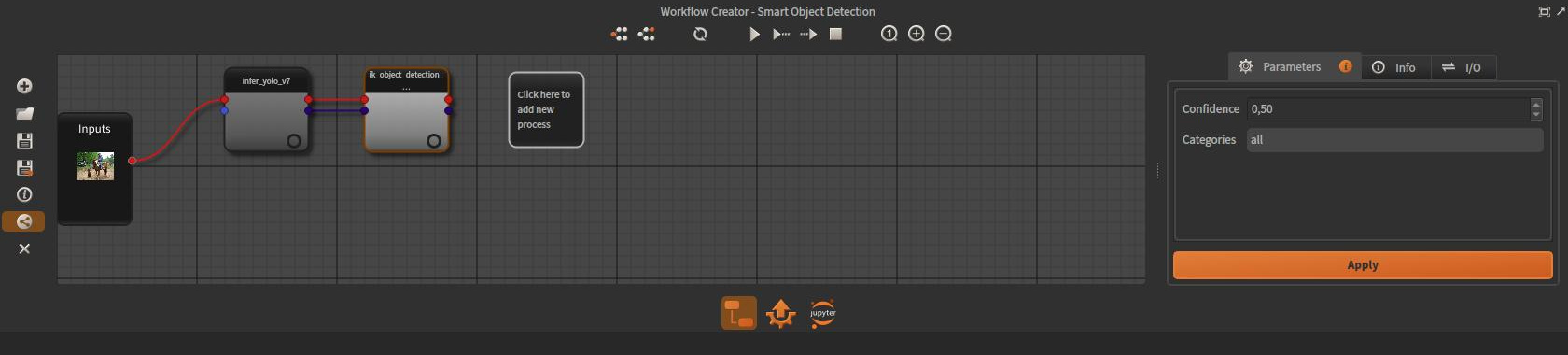Click the new workflow plus icon

click(x=24, y=86)
